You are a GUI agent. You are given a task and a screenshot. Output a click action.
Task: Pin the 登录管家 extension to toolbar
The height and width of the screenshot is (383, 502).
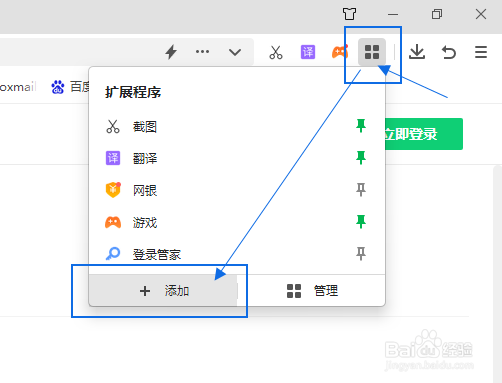click(361, 254)
